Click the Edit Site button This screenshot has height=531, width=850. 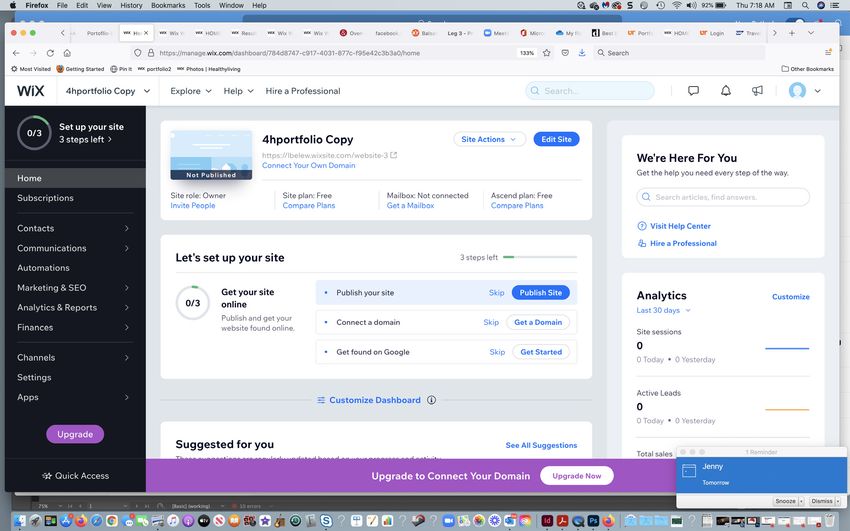tap(556, 139)
